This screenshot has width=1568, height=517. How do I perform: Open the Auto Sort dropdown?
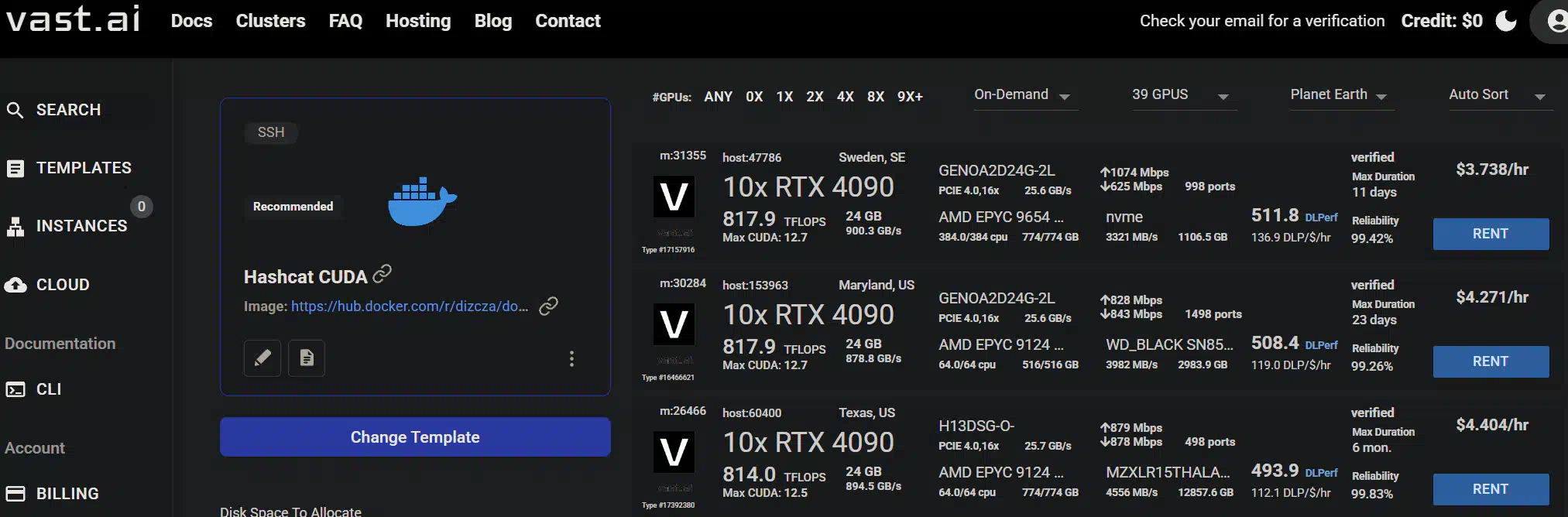tap(1501, 95)
